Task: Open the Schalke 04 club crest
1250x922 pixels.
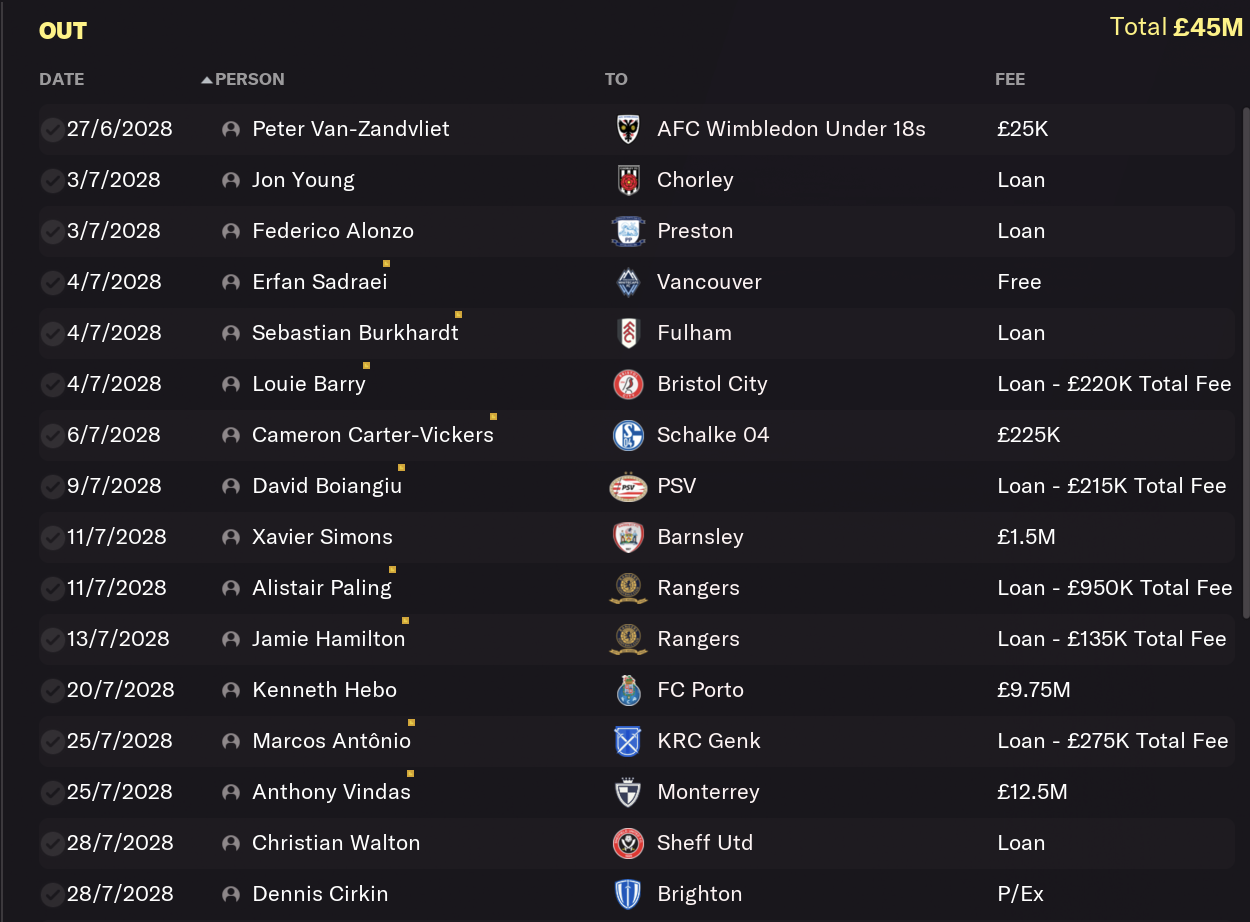Action: tap(628, 435)
